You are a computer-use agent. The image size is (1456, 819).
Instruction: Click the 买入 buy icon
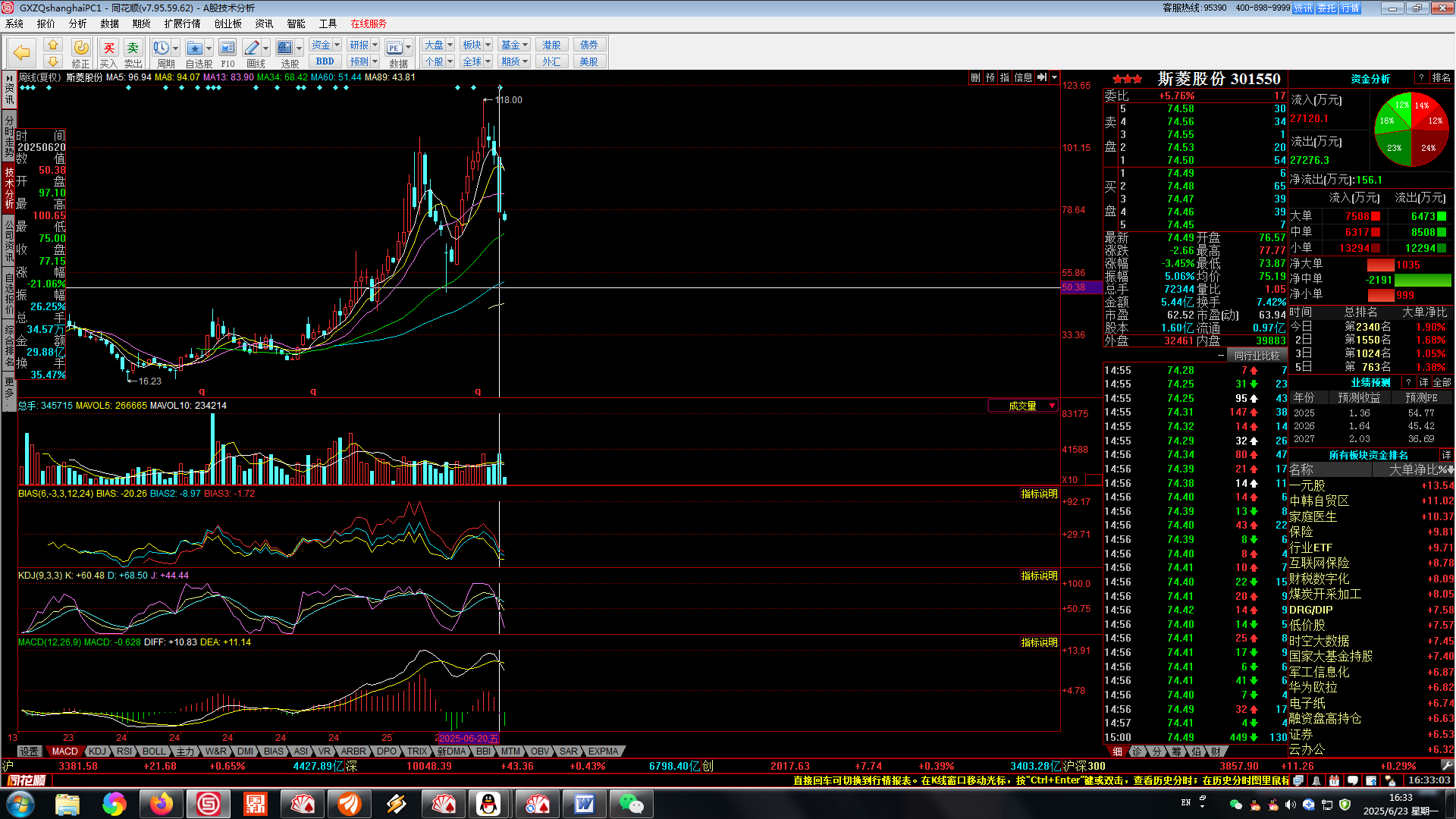click(x=109, y=48)
